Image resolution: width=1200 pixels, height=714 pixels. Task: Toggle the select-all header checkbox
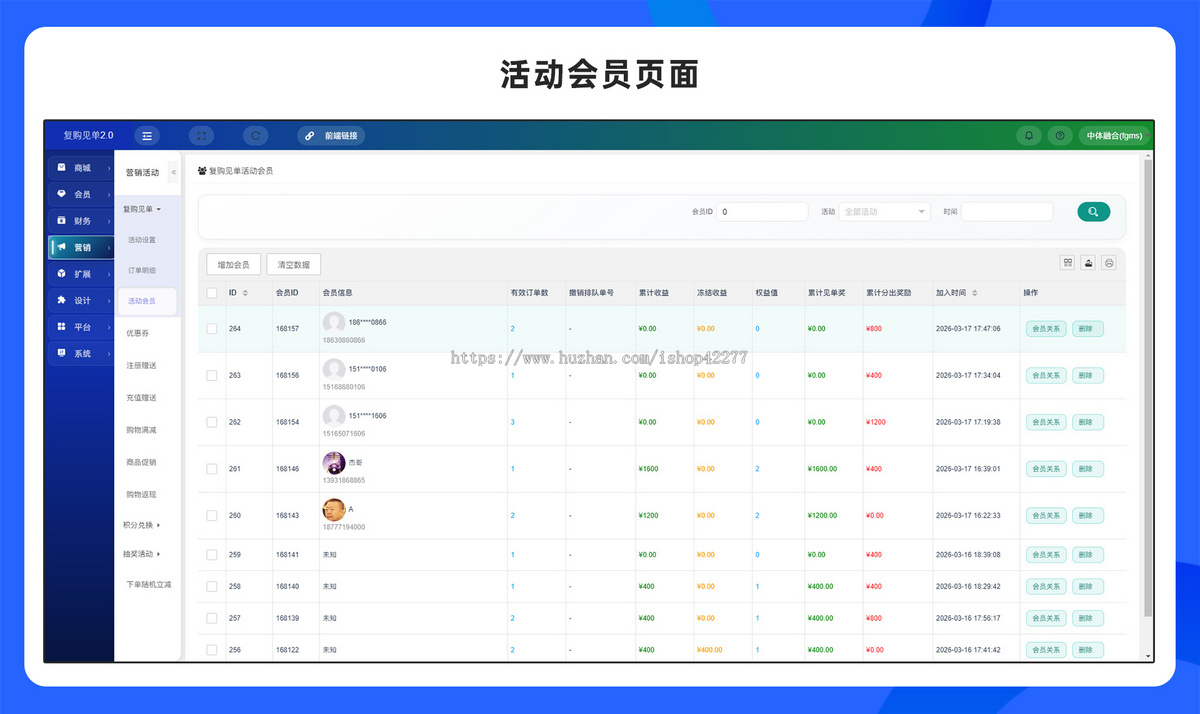click(212, 293)
